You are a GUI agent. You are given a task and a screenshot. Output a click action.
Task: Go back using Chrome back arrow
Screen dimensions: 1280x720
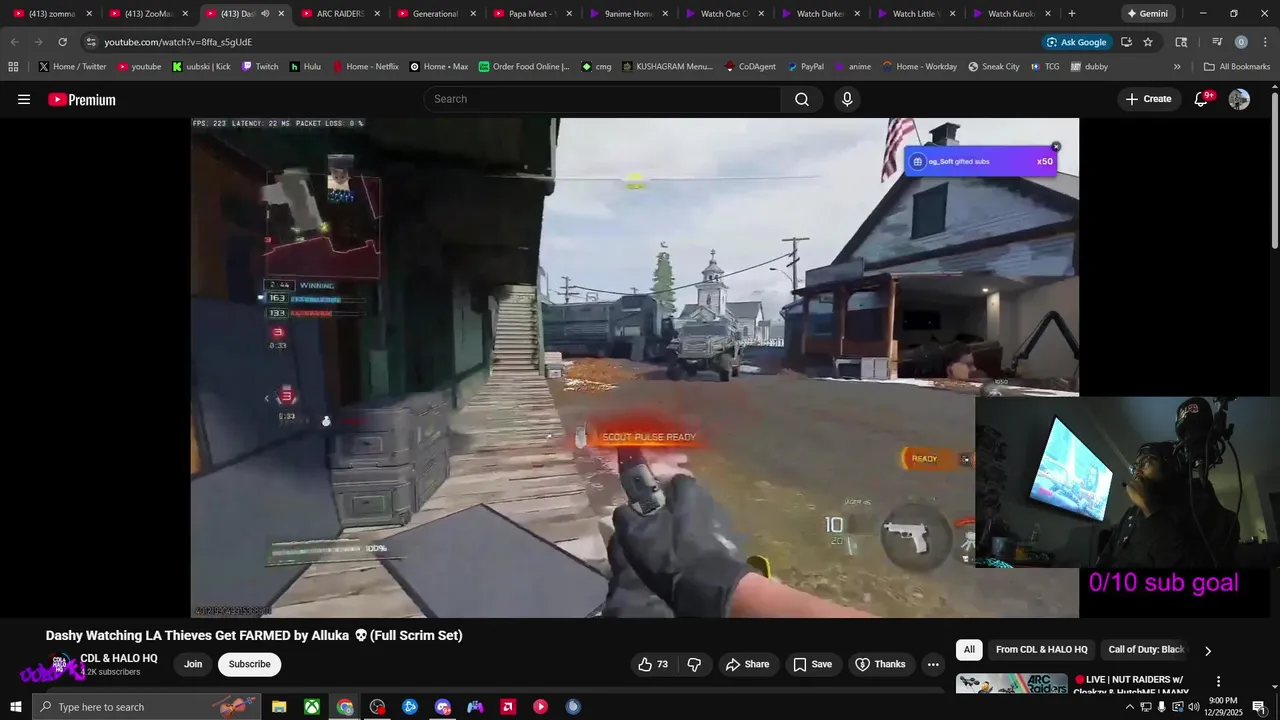click(x=14, y=42)
